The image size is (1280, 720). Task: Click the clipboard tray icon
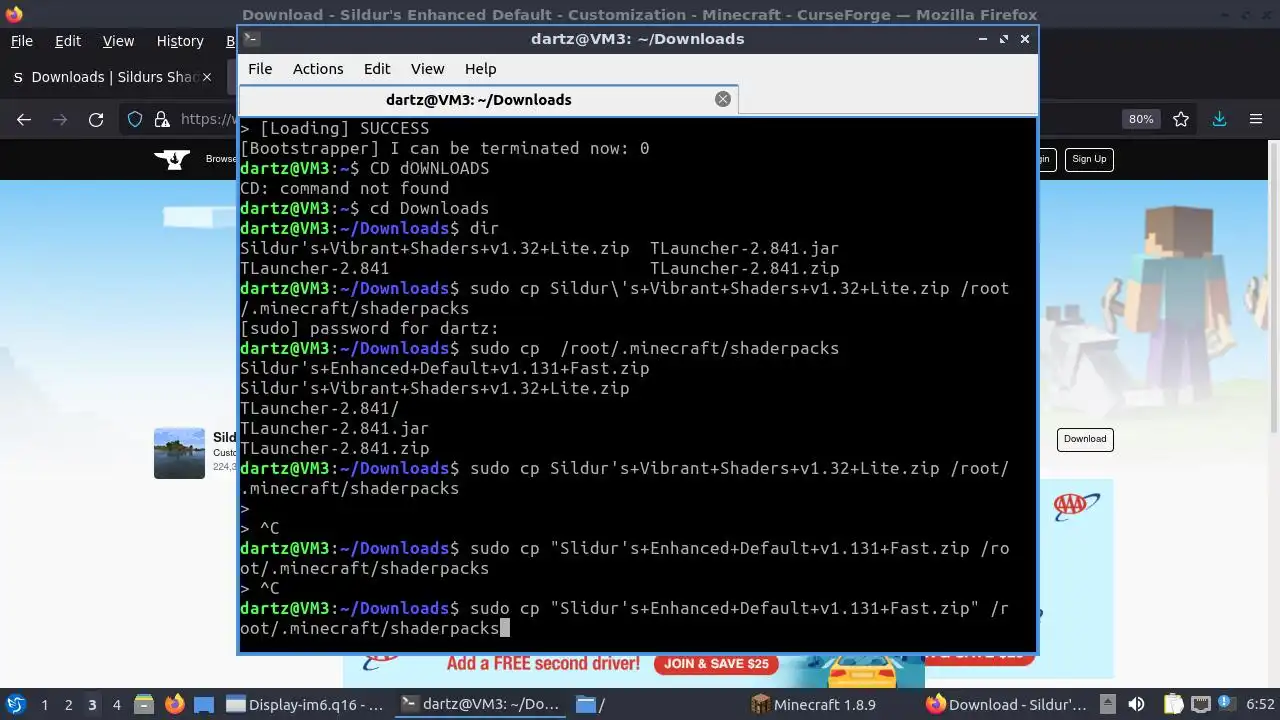[x=1173, y=704]
